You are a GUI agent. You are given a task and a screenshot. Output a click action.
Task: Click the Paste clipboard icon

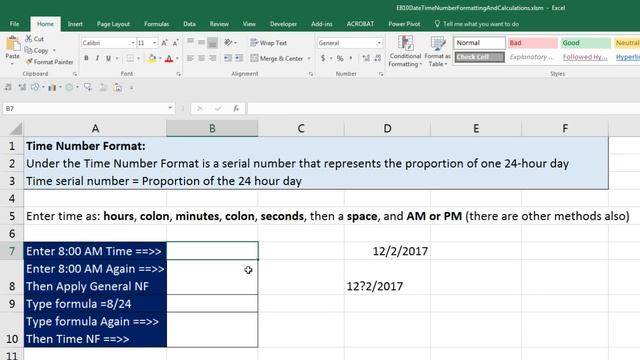(x=12, y=43)
